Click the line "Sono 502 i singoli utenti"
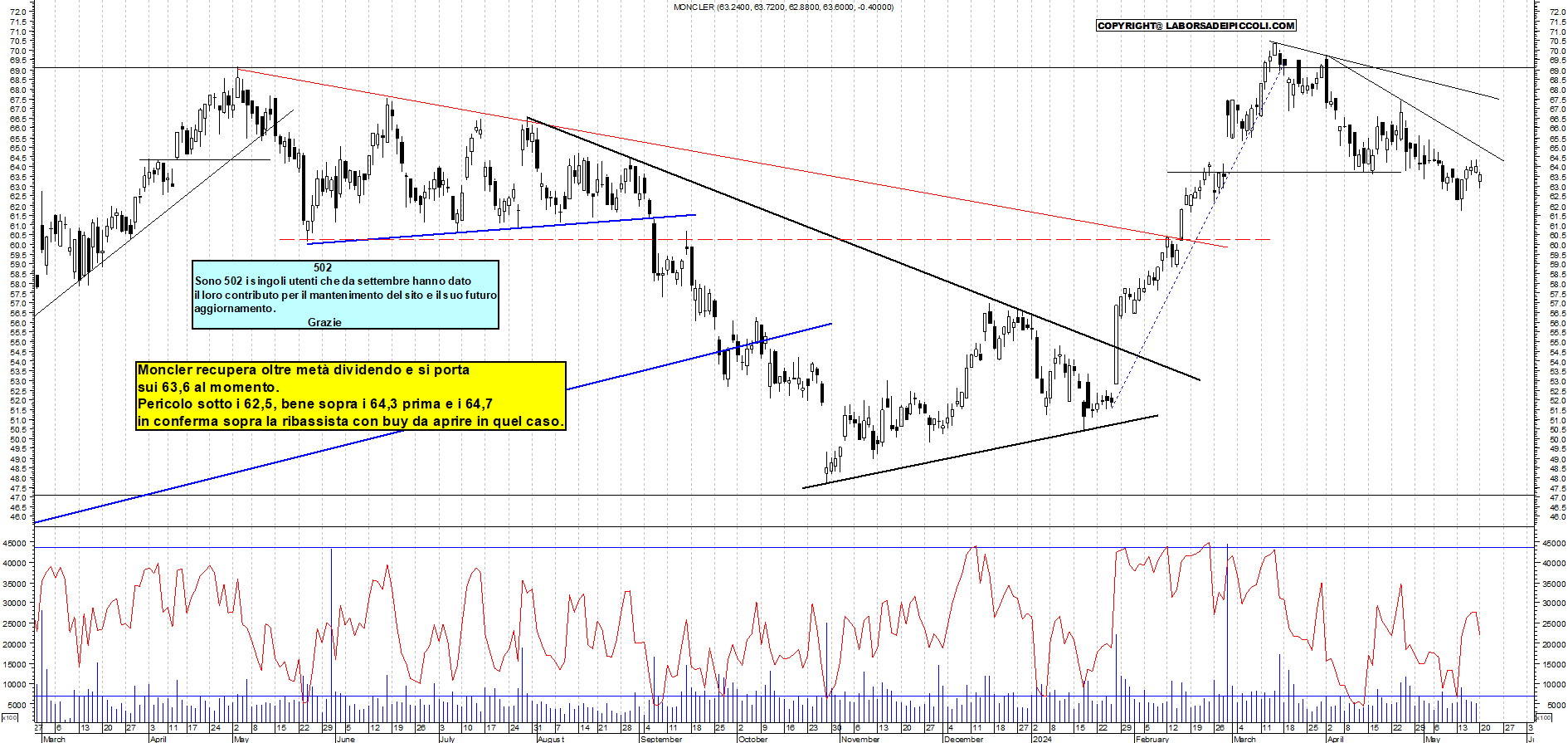Image resolution: width=1568 pixels, height=743 pixels. point(333,281)
